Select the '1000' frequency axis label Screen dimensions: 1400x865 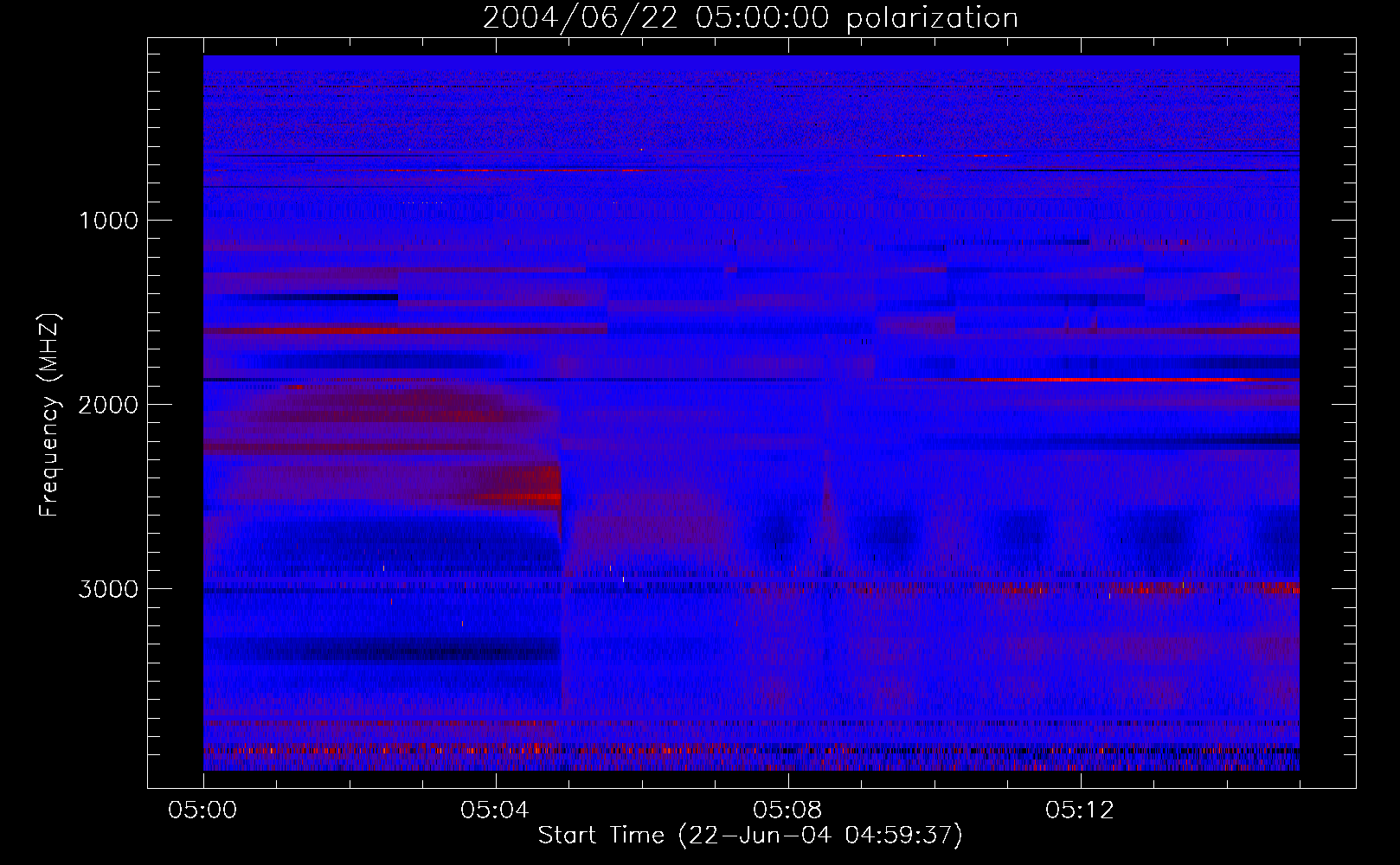click(109, 221)
